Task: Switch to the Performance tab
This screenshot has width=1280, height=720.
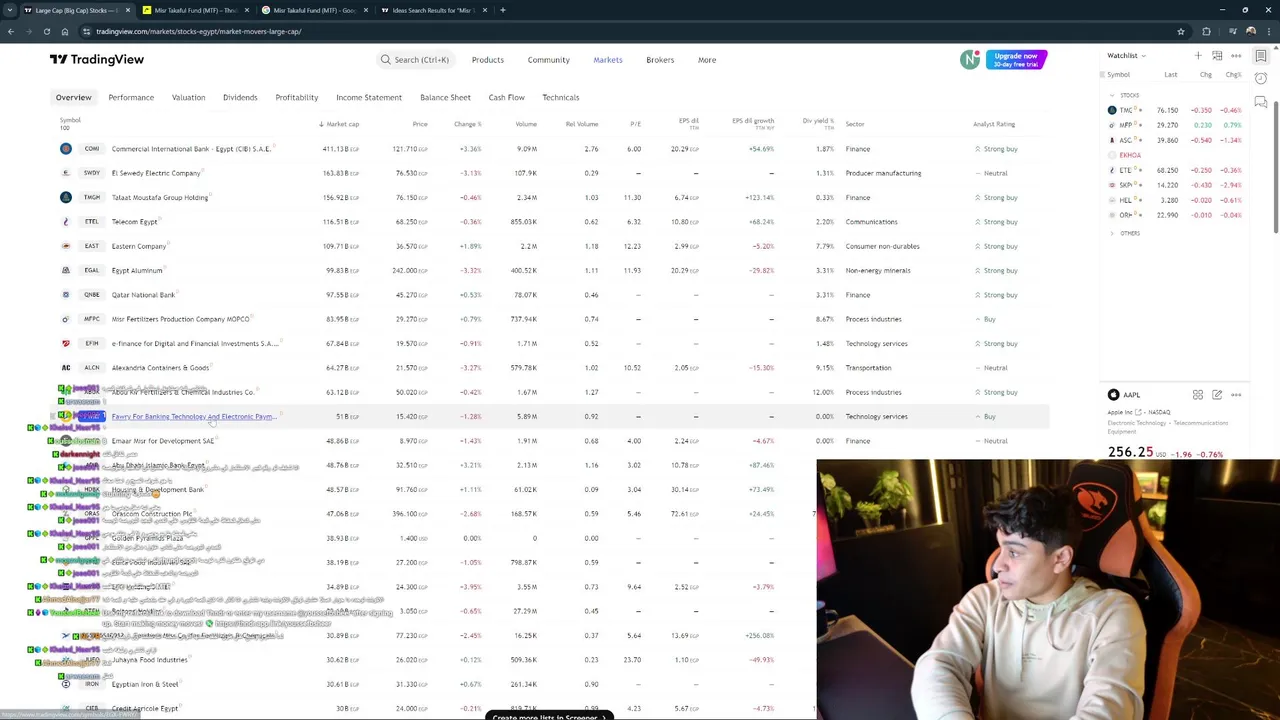Action: click(x=131, y=97)
